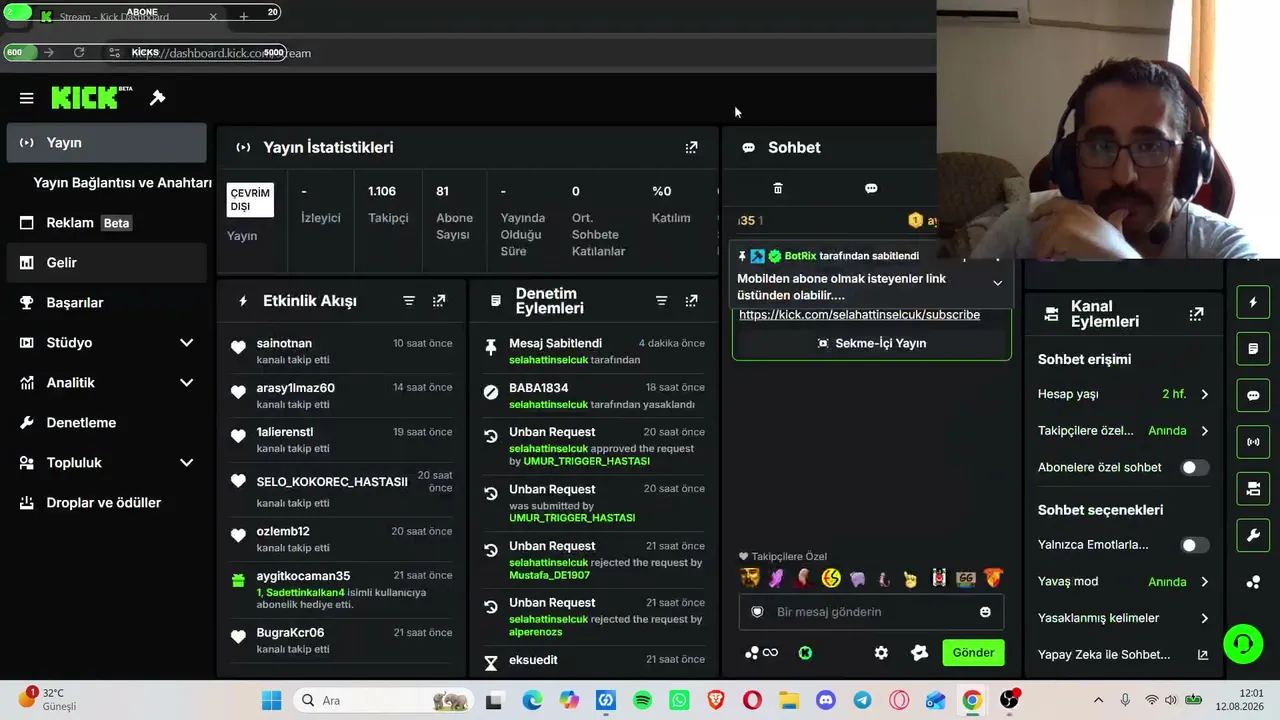Click the Kick logo
Screen dimensions: 1280x720
[x=91, y=97]
